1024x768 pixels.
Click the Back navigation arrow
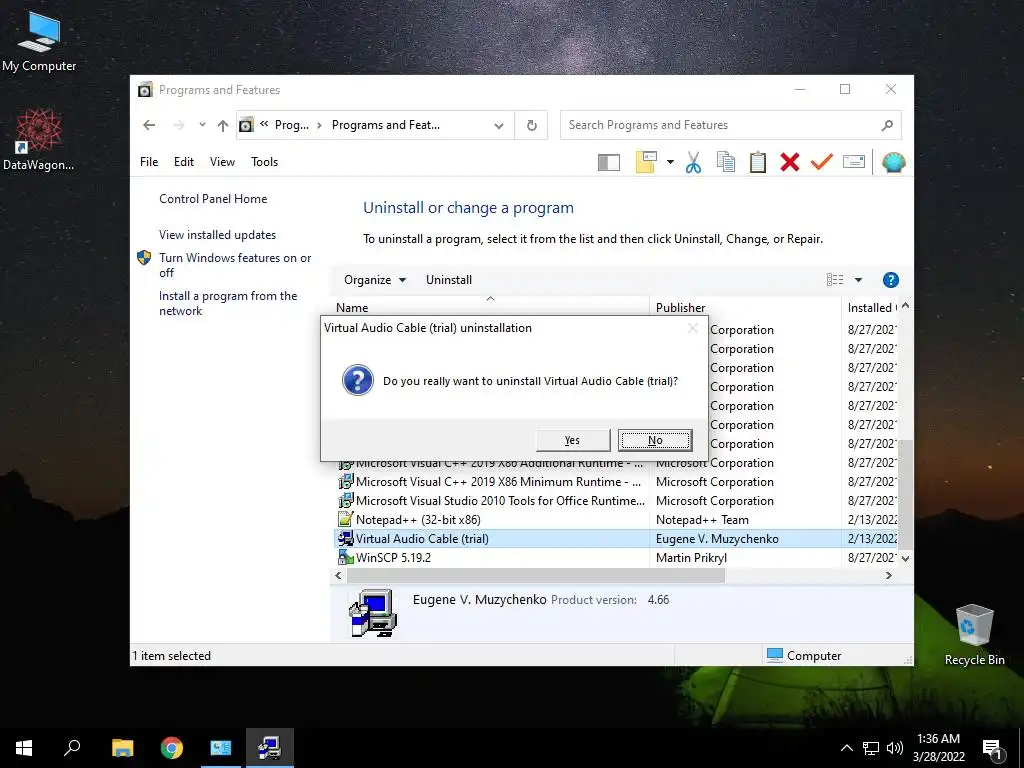tap(149, 125)
